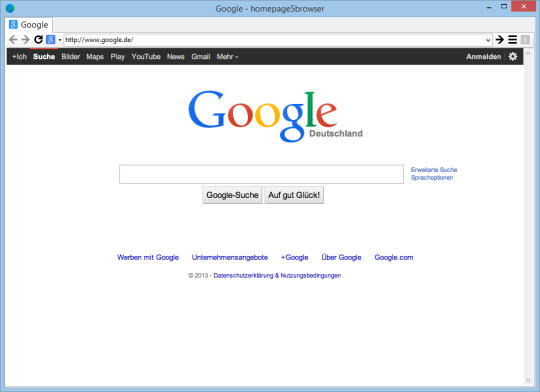Open Maps in the Google bar
This screenshot has width=540, height=392.
point(95,56)
